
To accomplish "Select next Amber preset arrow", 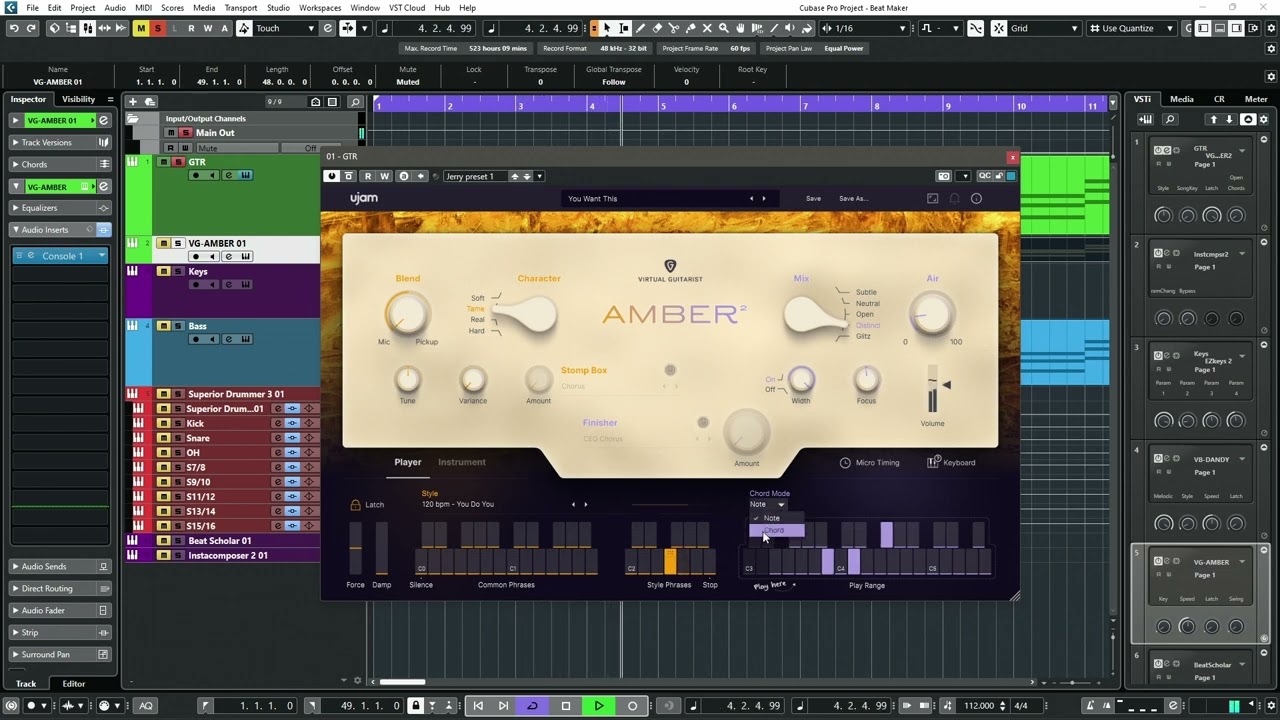I will coord(764,198).
